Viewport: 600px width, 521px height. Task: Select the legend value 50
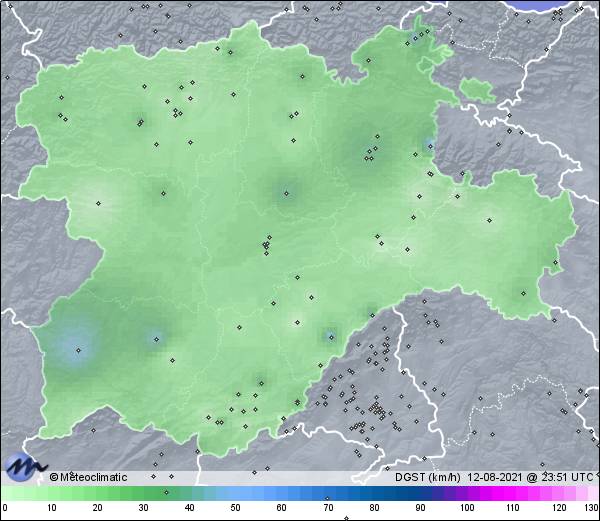click(x=235, y=508)
